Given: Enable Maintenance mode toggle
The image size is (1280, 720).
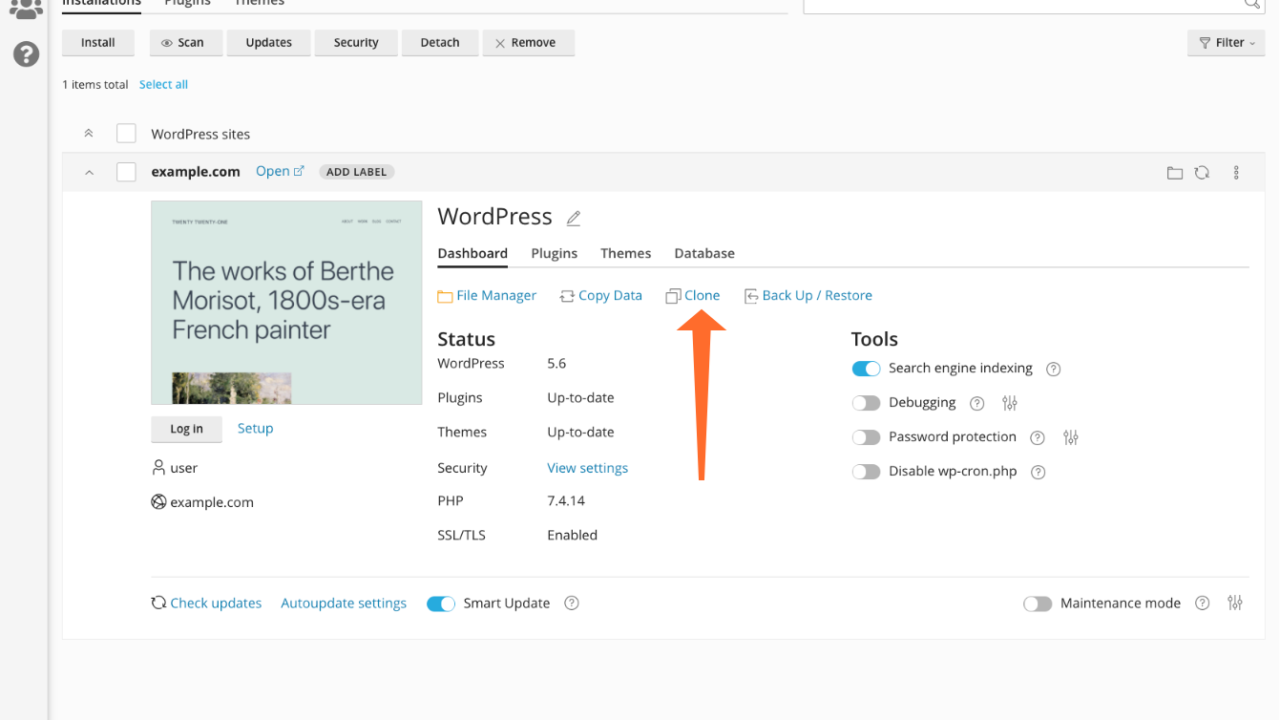Looking at the screenshot, I should (1037, 604).
